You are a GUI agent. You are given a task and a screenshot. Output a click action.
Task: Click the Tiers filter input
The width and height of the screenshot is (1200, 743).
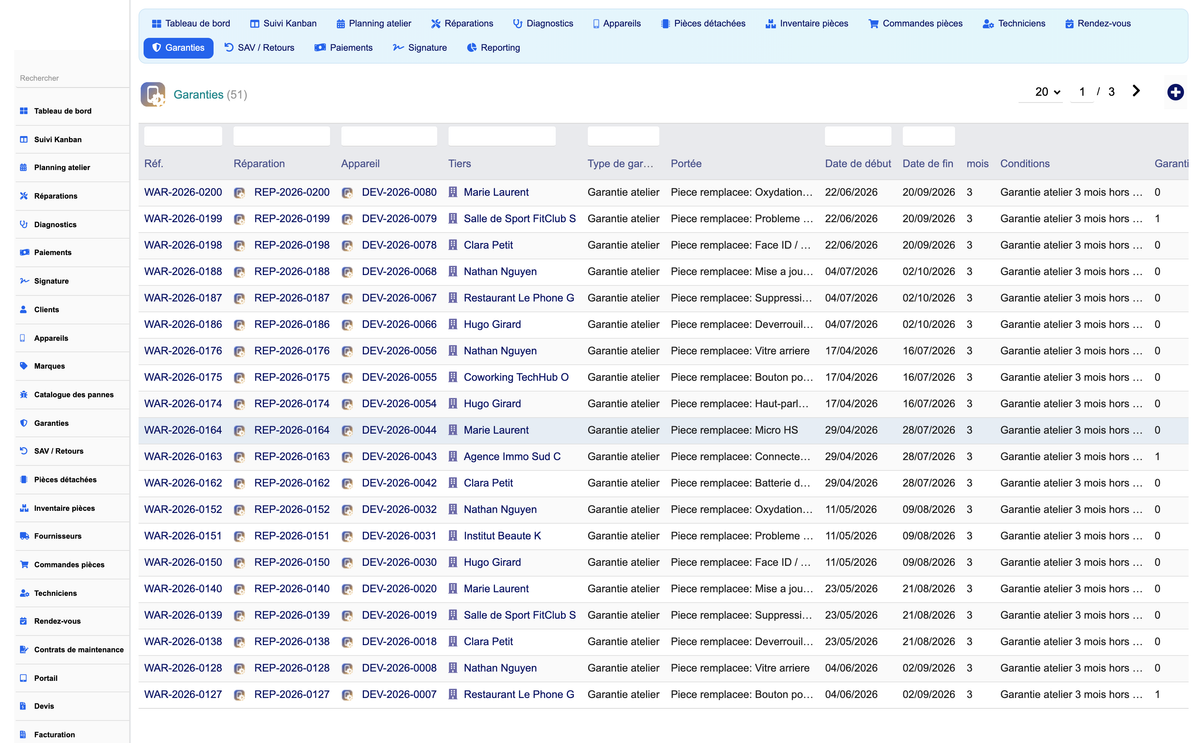pos(502,136)
